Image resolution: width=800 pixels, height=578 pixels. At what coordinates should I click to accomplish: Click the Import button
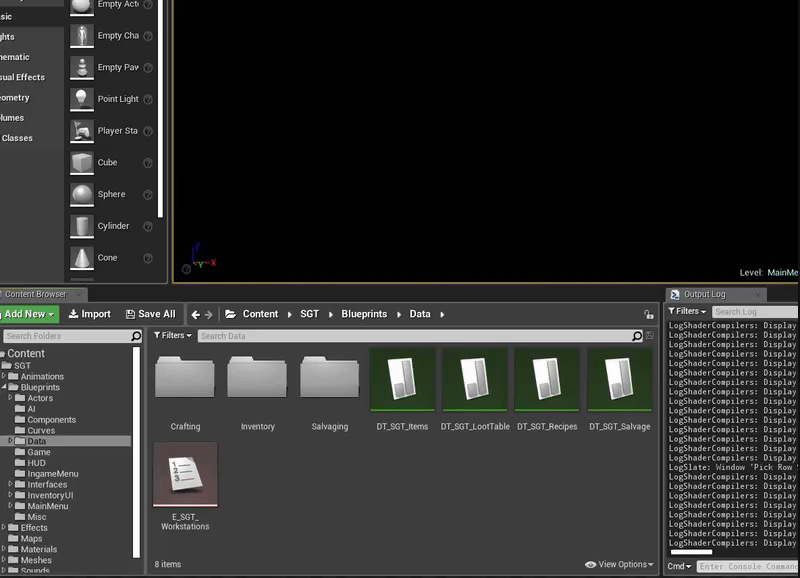click(90, 314)
